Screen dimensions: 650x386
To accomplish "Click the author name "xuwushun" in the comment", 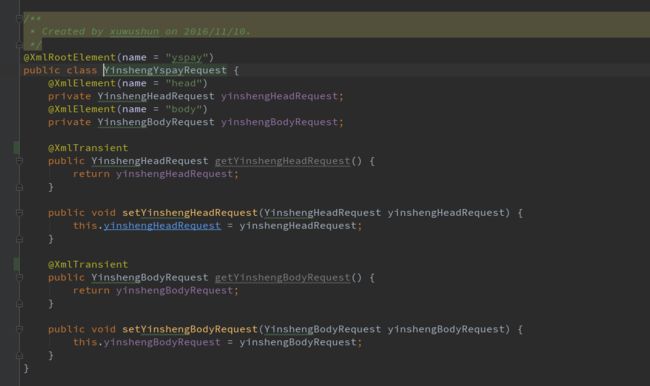I will [x=134, y=32].
